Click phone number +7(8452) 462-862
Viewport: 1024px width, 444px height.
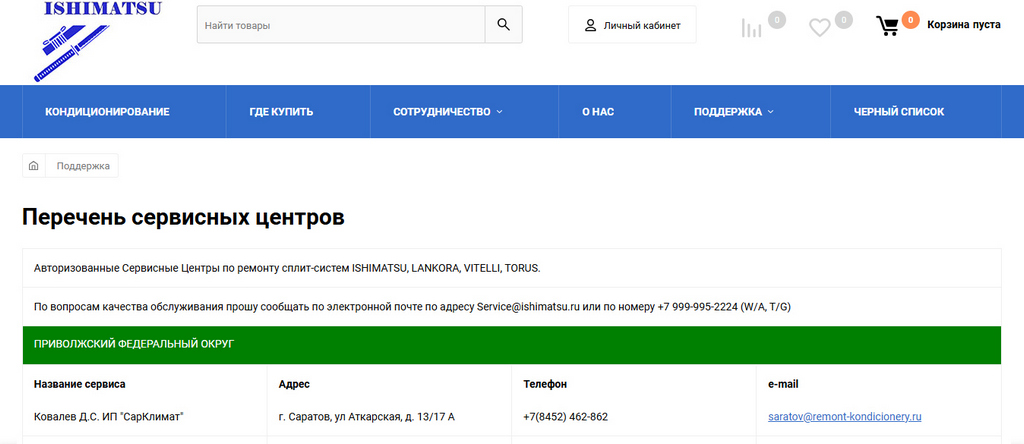[566, 417]
